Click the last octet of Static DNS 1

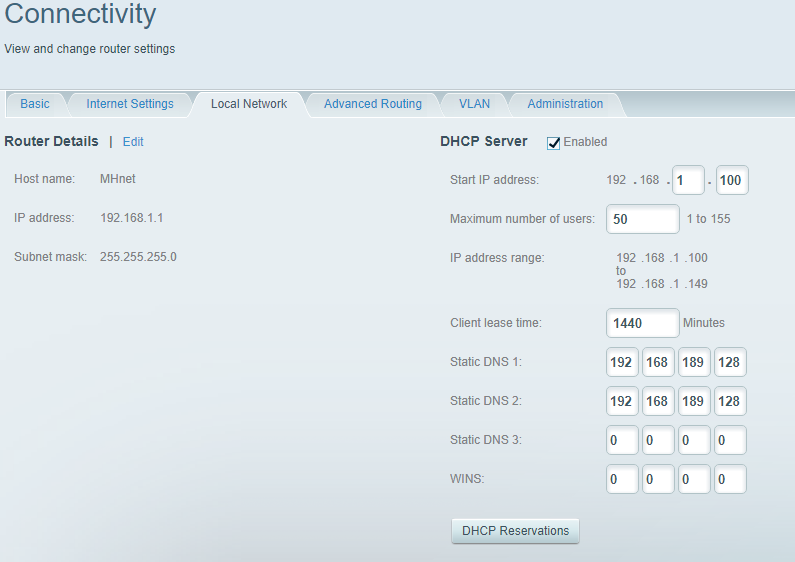[730, 362]
